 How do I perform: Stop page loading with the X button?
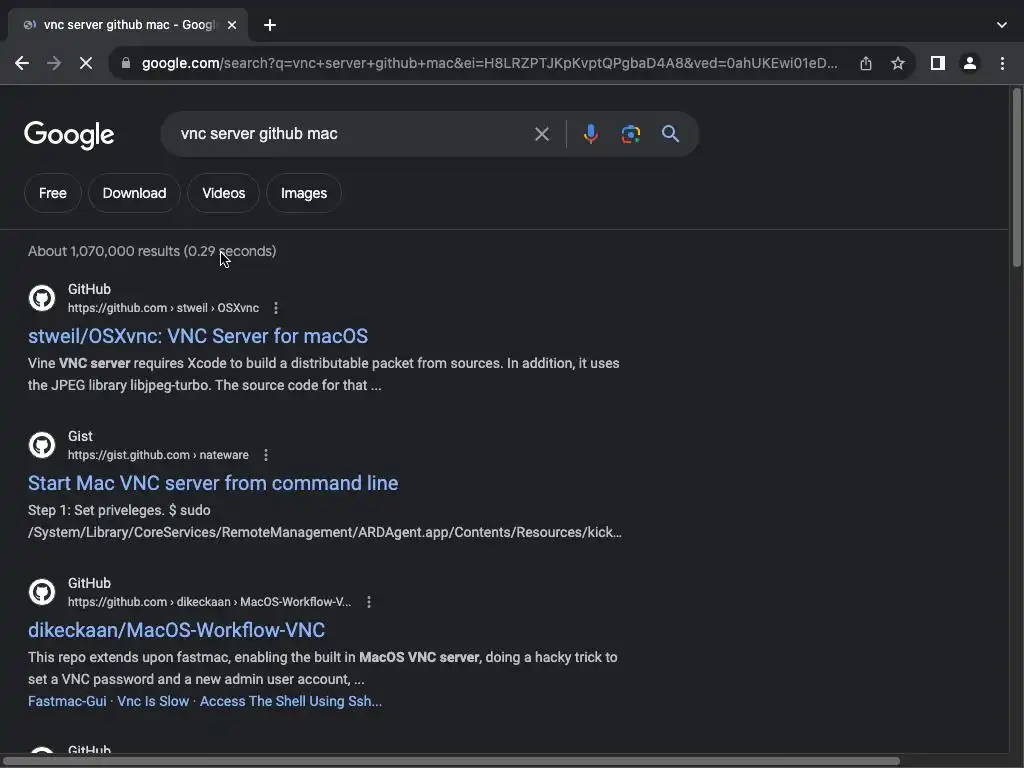click(x=86, y=63)
